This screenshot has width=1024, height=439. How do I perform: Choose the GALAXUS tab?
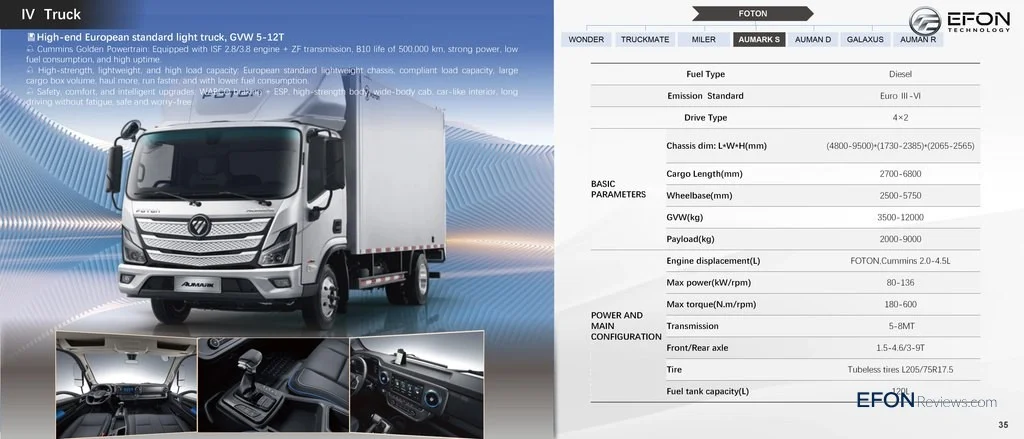pos(865,39)
